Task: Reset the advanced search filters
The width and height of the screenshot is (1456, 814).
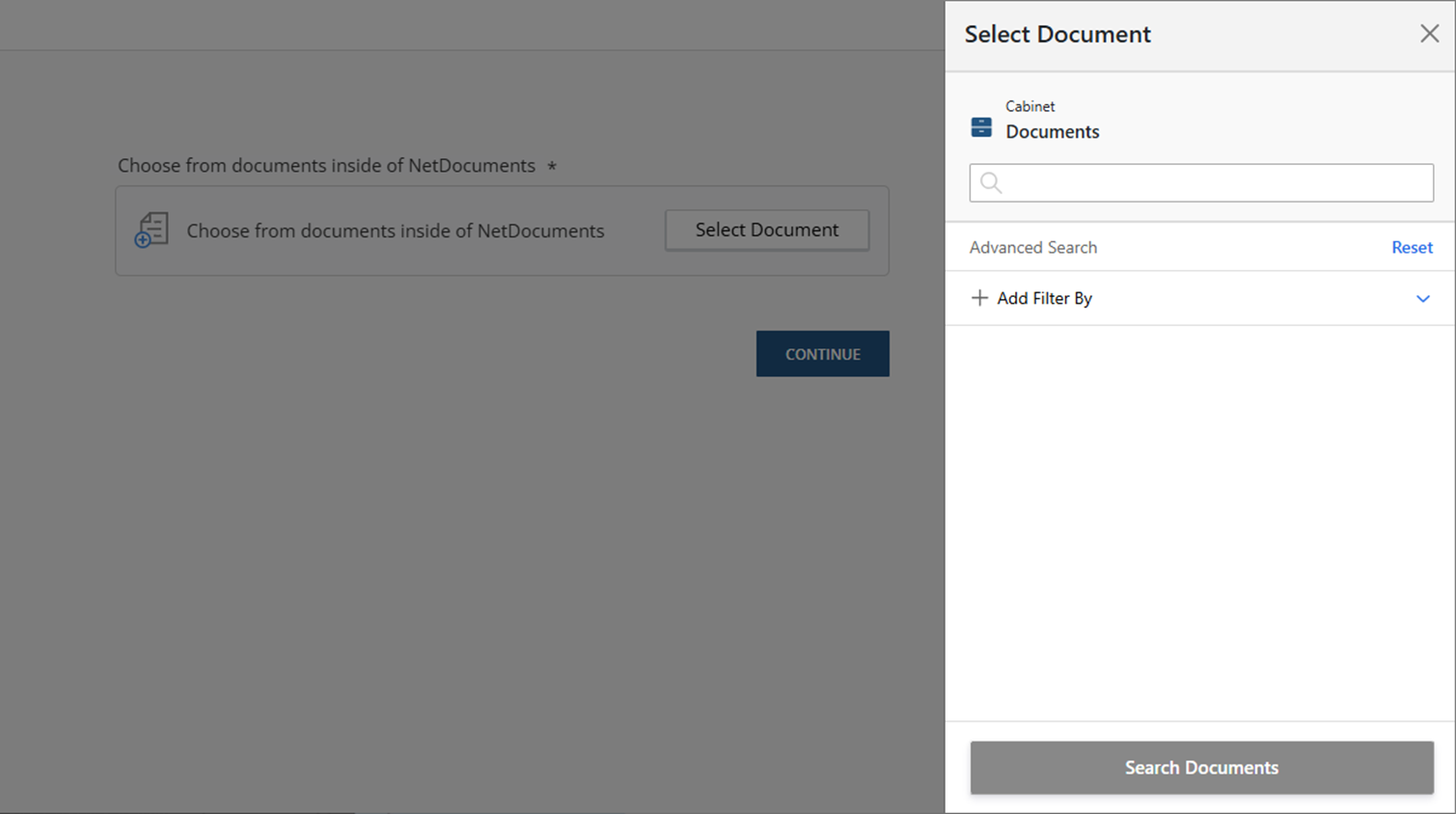Action: (x=1412, y=248)
